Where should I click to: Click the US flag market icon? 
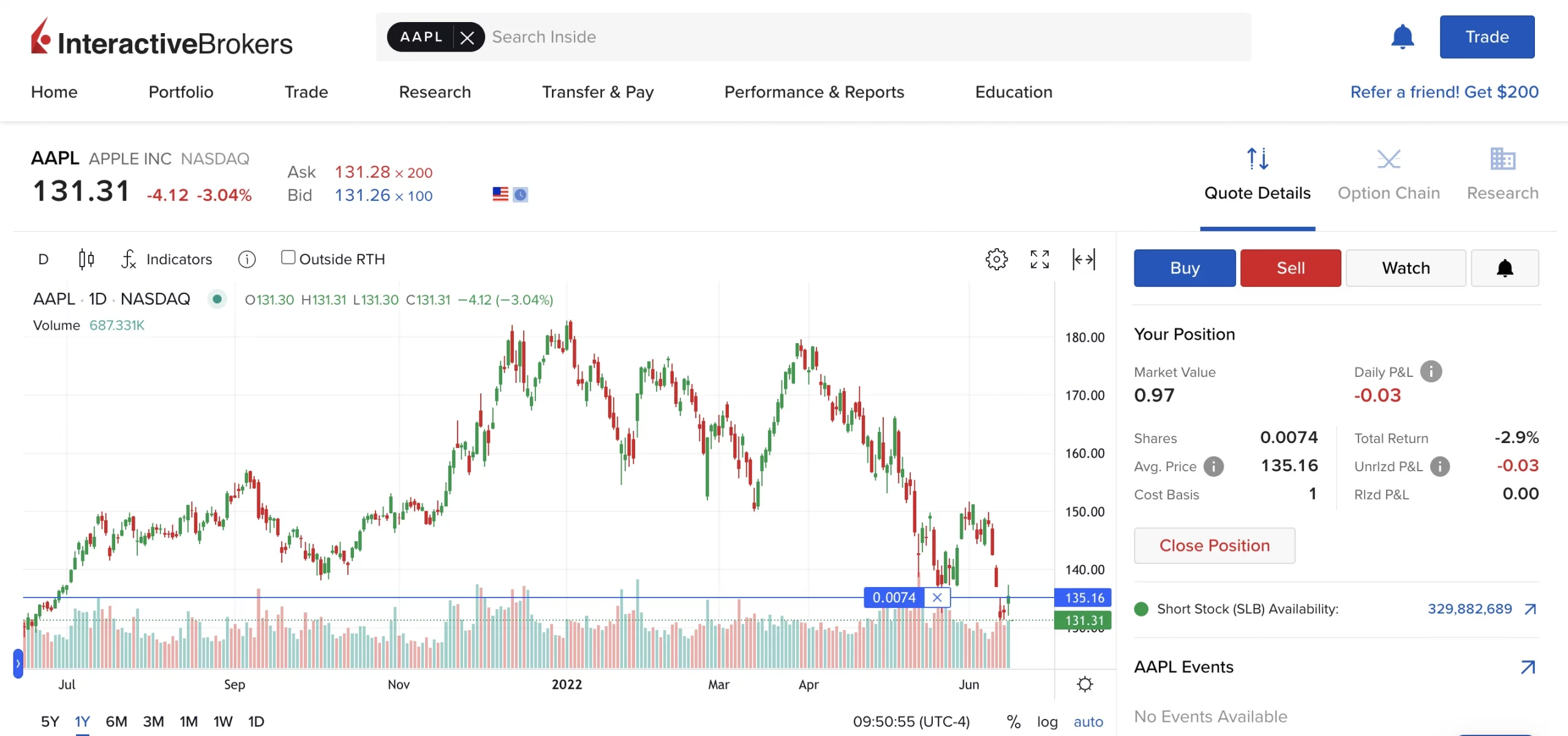pyautogui.click(x=500, y=194)
